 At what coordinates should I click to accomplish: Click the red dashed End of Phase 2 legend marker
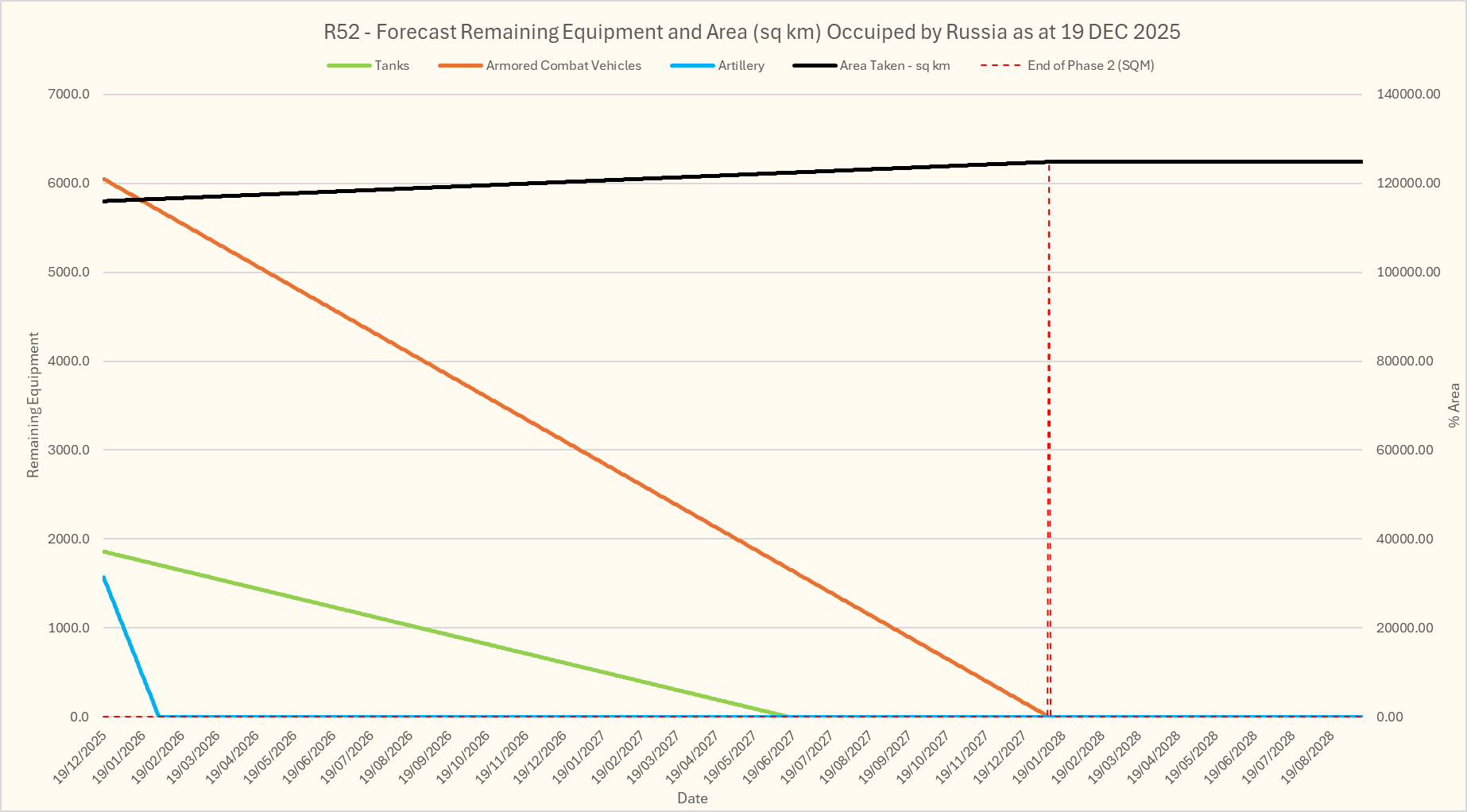click(x=1001, y=66)
